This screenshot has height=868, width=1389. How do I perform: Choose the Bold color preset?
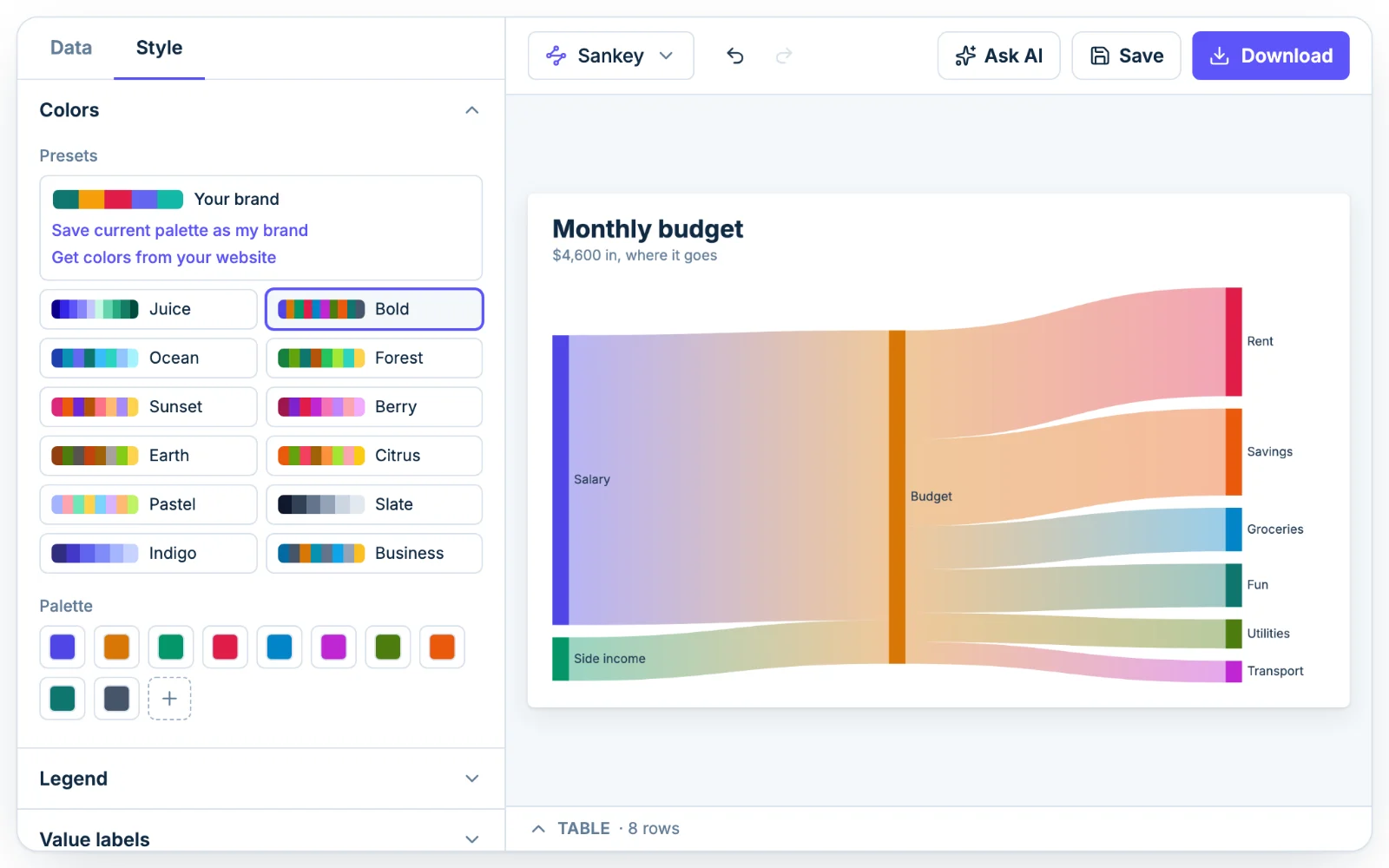374,309
